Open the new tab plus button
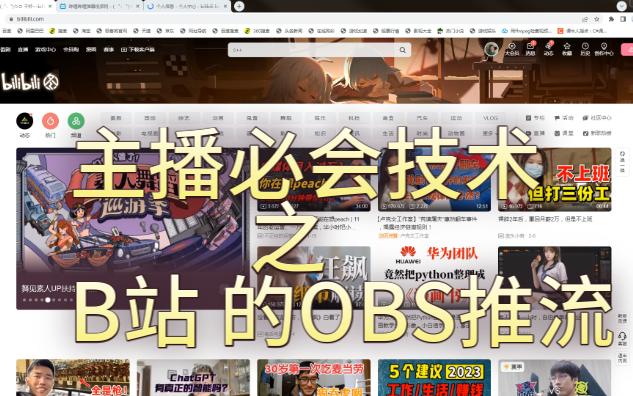This screenshot has height=396, width=633. 239,6
